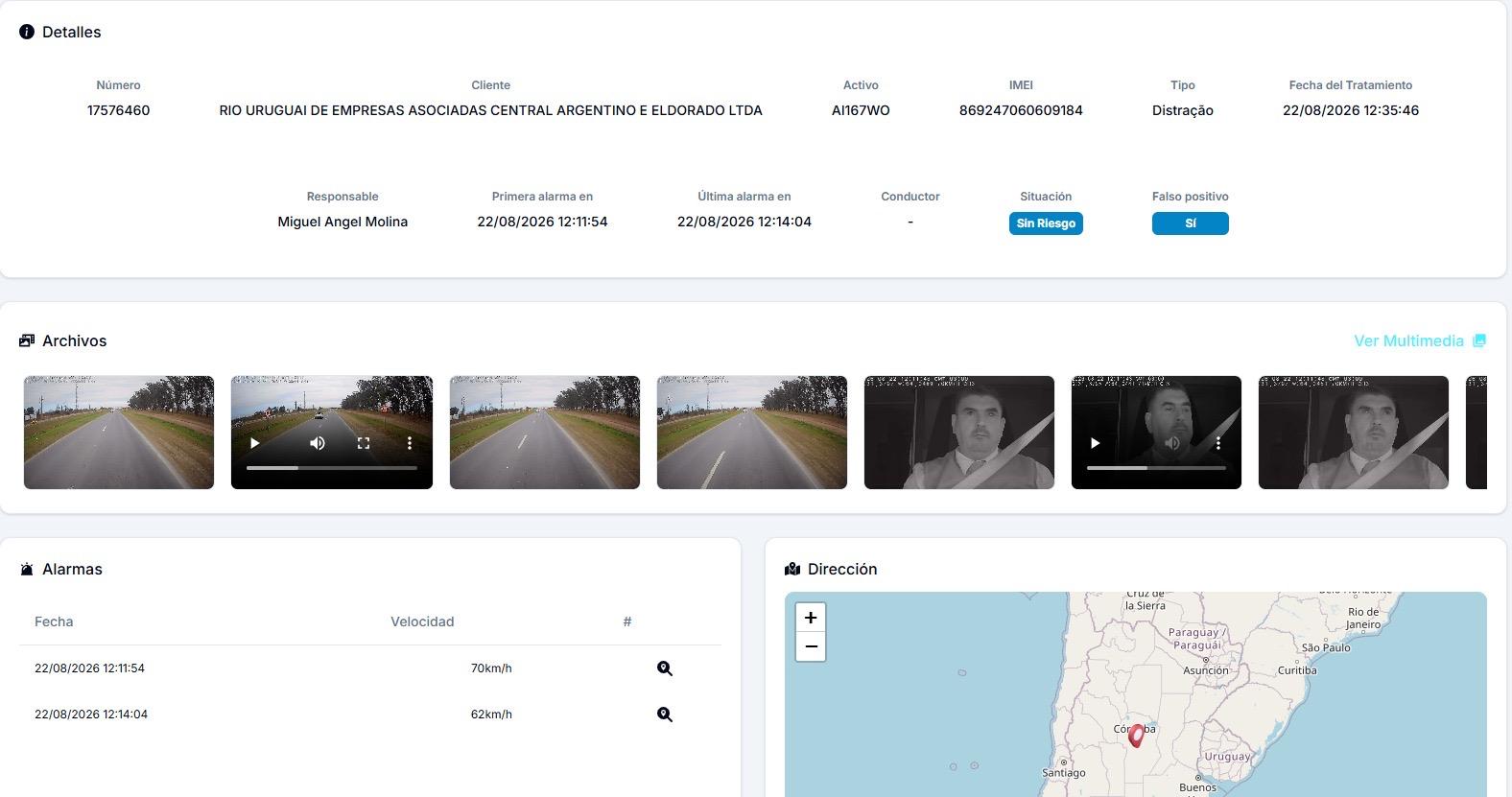Click the Primera alarma value 22/08/2026 12:11:54

[542, 222]
